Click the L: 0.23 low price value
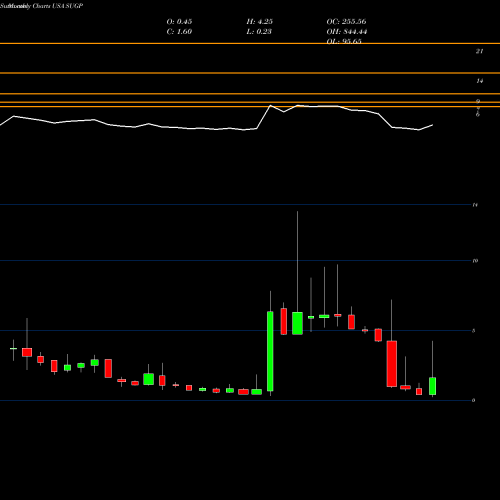The width and height of the screenshot is (500, 500). click(259, 32)
